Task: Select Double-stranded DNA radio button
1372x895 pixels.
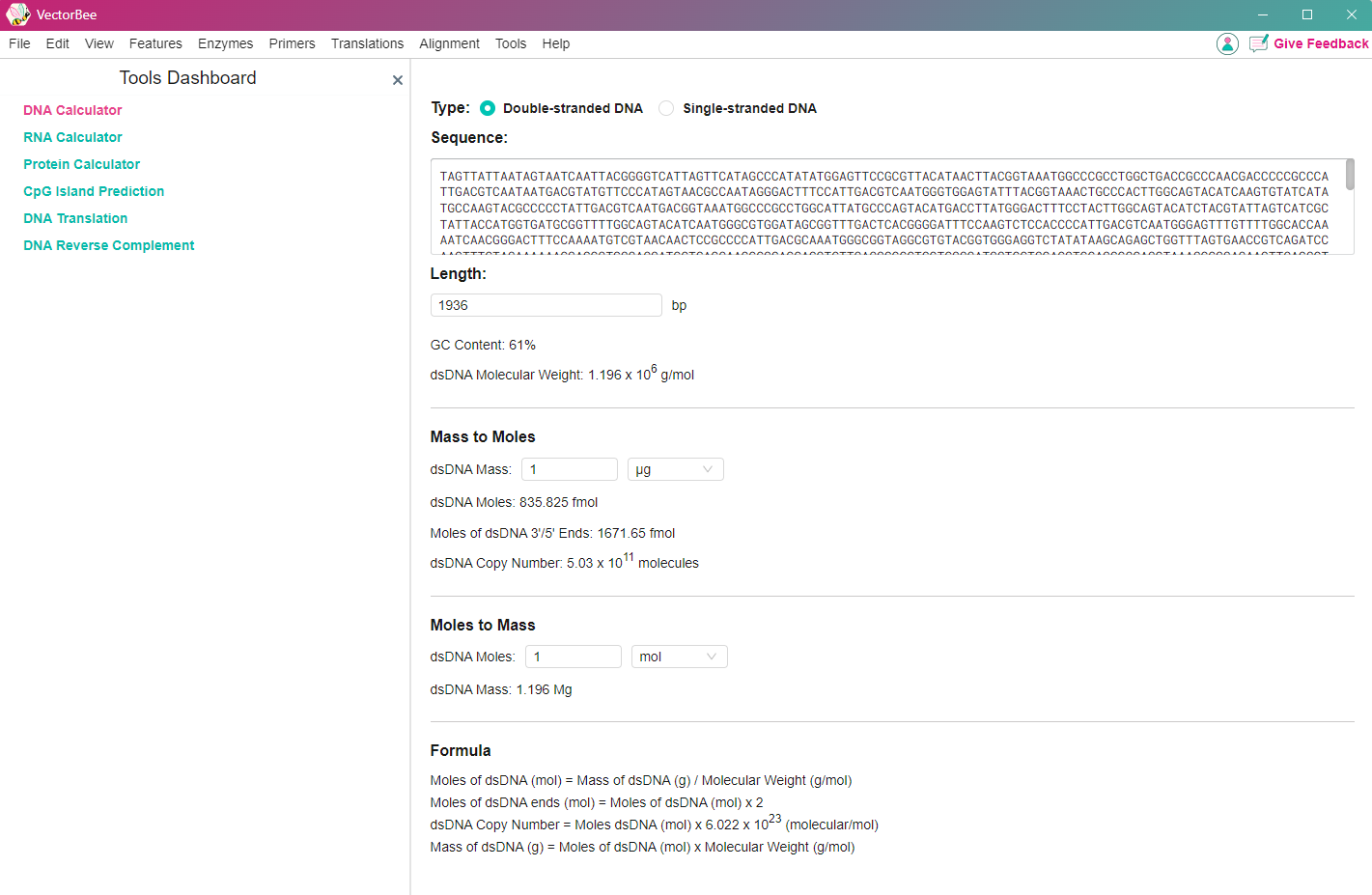Action: pyautogui.click(x=488, y=108)
